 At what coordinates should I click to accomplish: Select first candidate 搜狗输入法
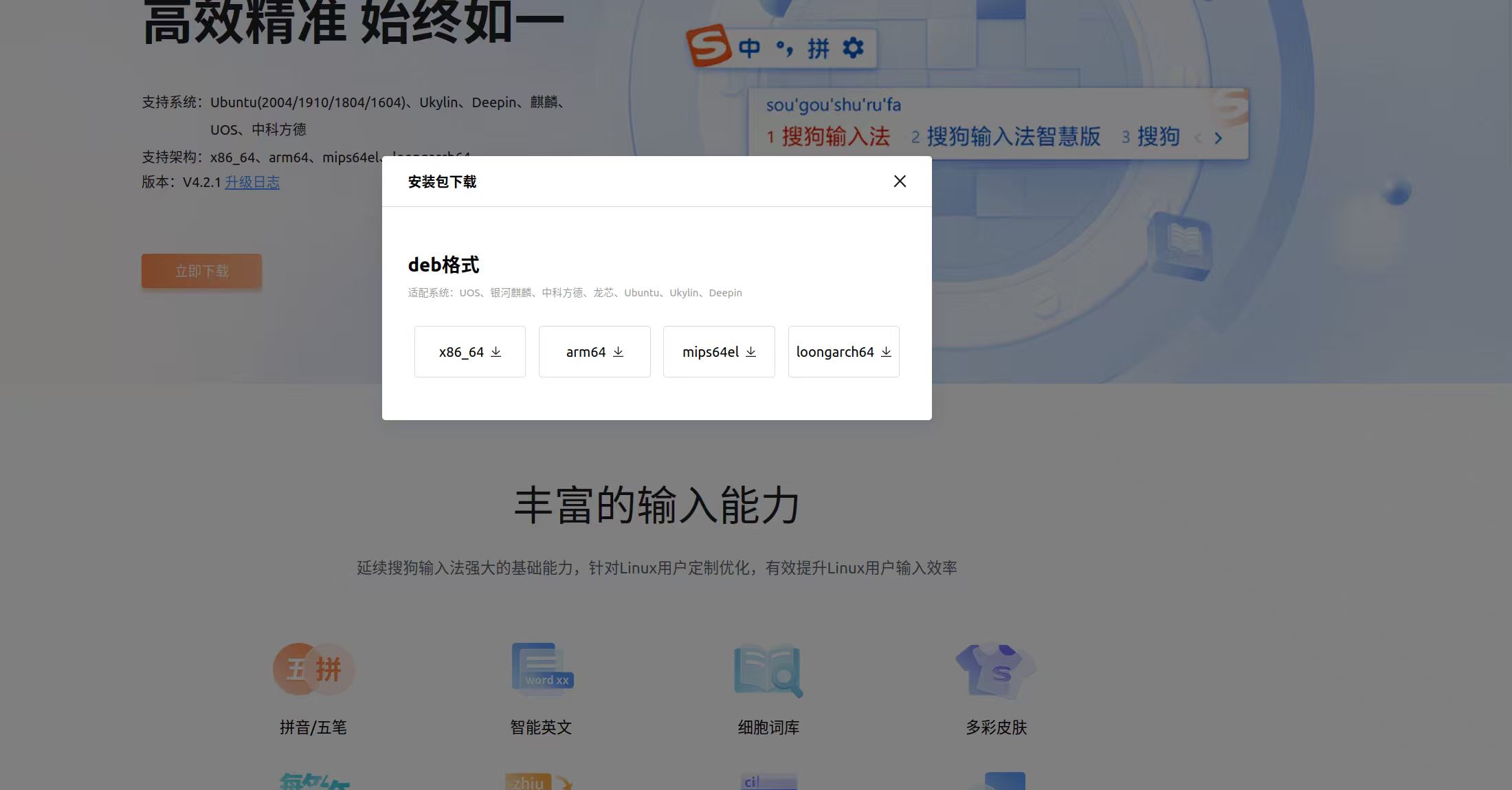pyautogui.click(x=828, y=136)
